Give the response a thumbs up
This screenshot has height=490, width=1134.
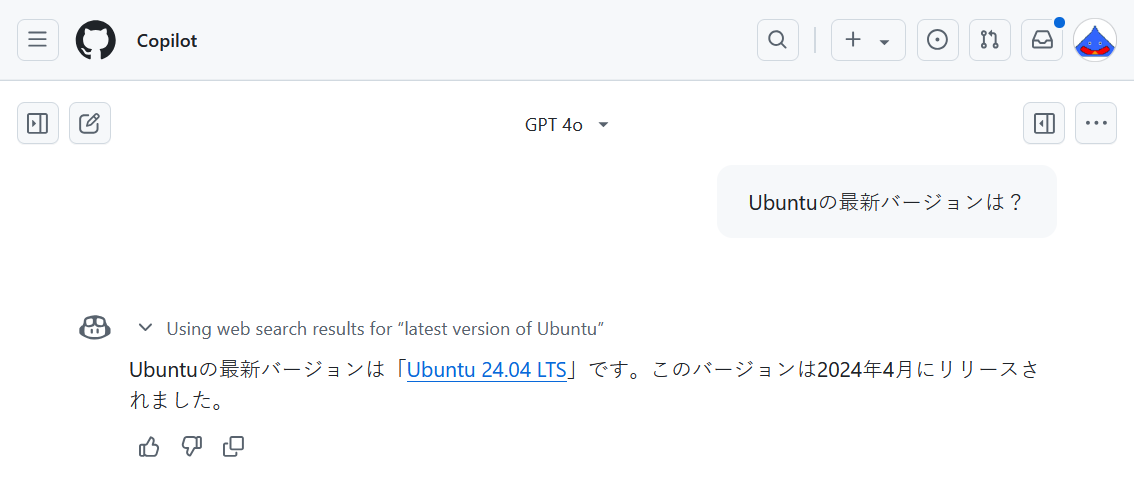(x=149, y=447)
